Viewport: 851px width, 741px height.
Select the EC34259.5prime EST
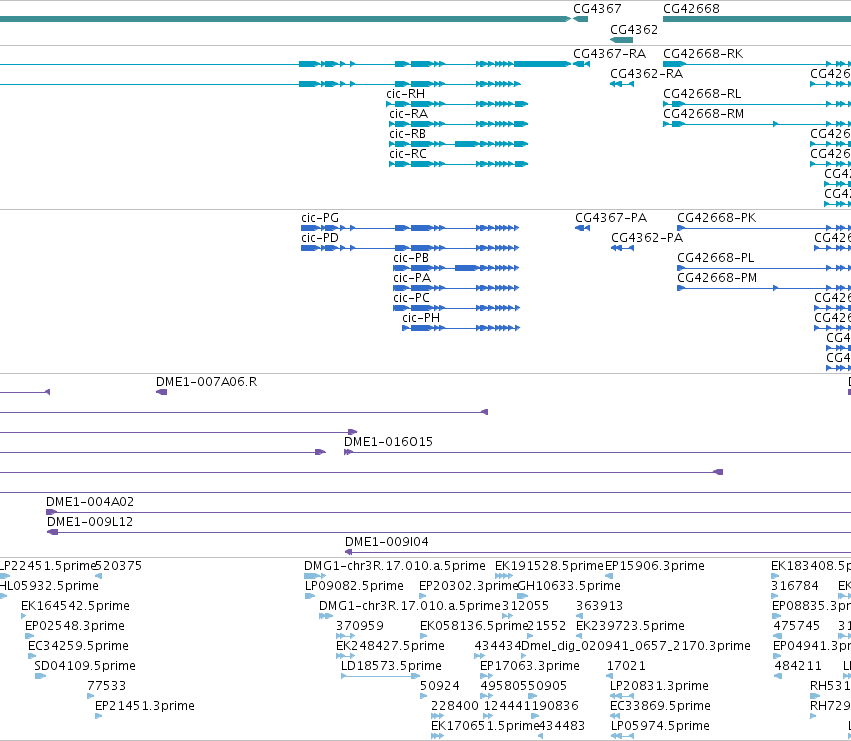coord(31,656)
